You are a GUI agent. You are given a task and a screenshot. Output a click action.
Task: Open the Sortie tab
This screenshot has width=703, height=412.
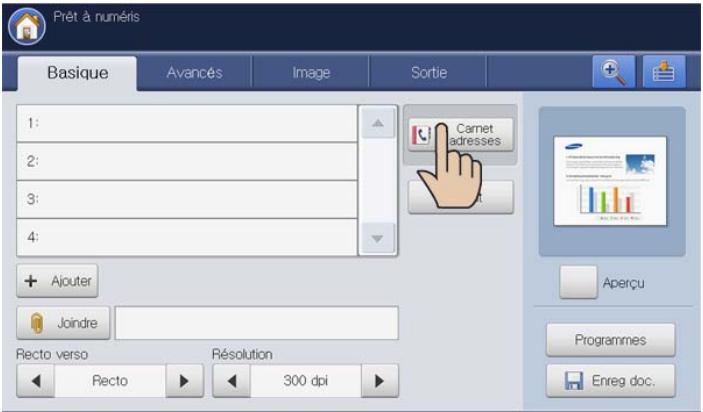(x=429, y=72)
